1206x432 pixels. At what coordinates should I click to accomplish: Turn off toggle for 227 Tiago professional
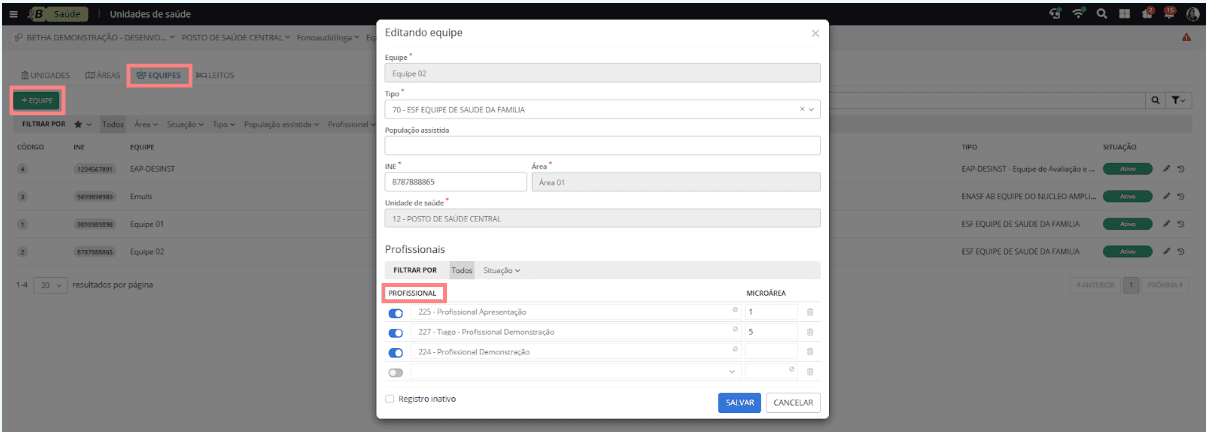click(x=395, y=333)
